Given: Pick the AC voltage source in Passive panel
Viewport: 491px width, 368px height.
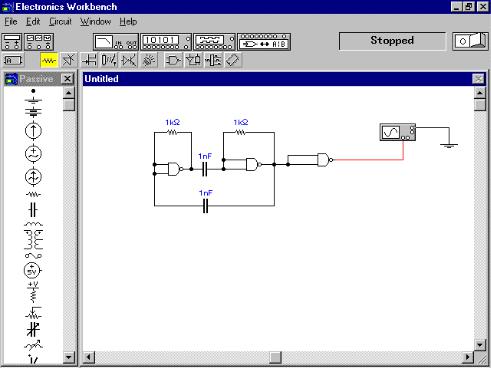Looking at the screenshot, I should pos(33,154).
